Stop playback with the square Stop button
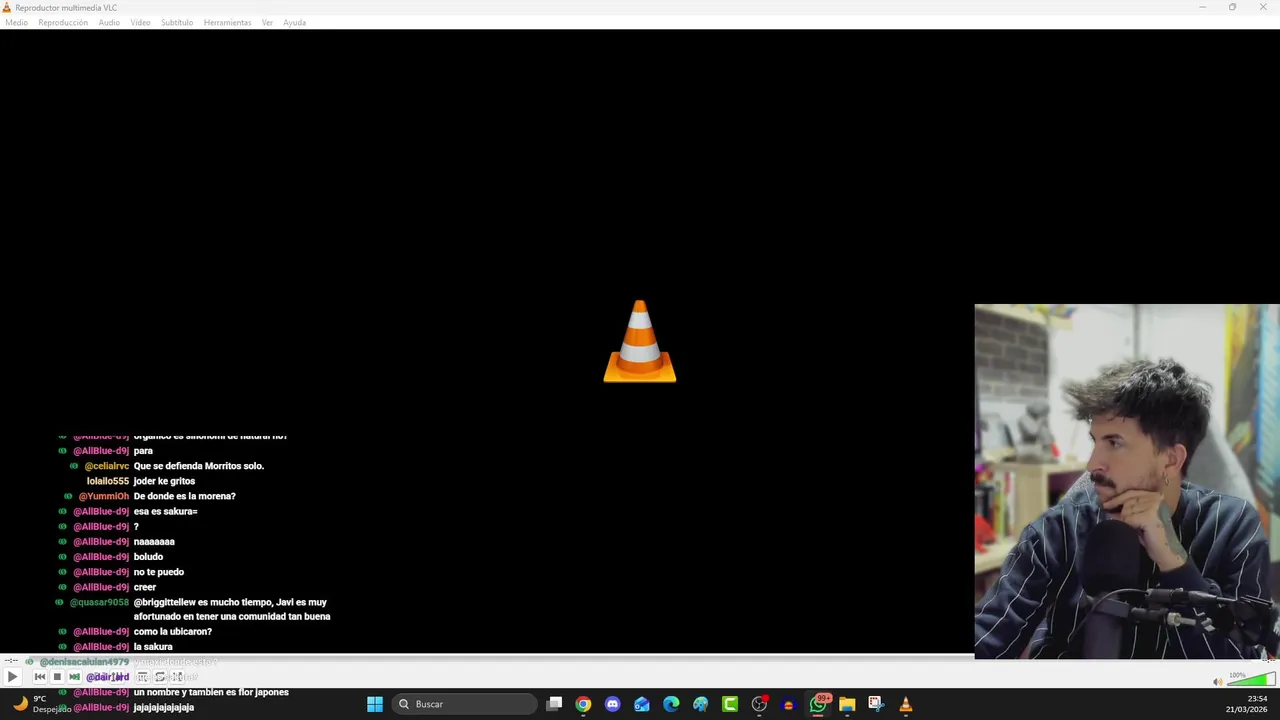The height and width of the screenshot is (720, 1280). (57, 677)
